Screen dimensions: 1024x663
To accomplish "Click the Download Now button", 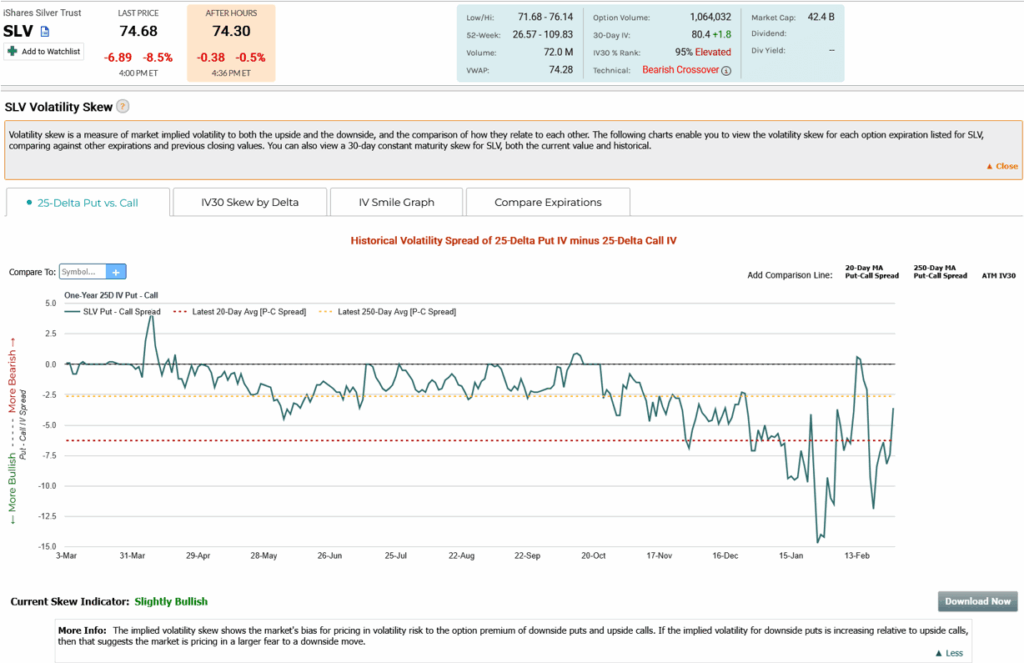I will tap(977, 601).
